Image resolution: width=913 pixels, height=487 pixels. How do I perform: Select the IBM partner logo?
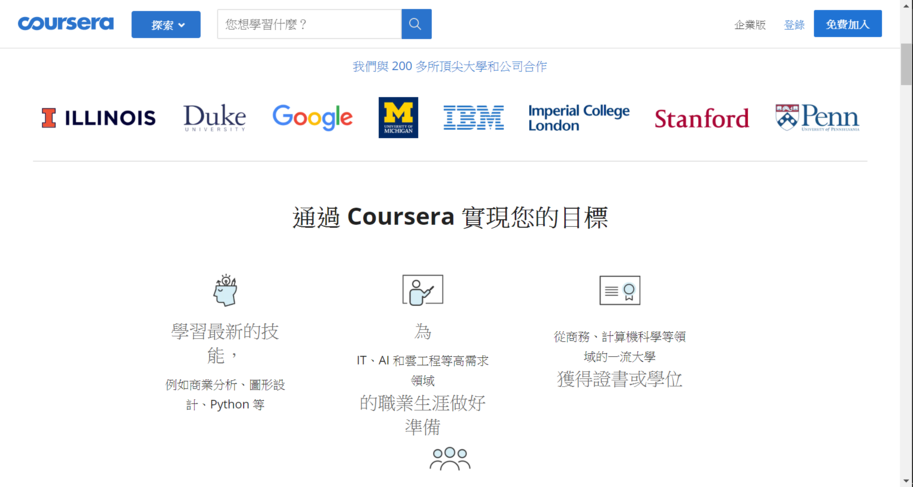tap(473, 118)
